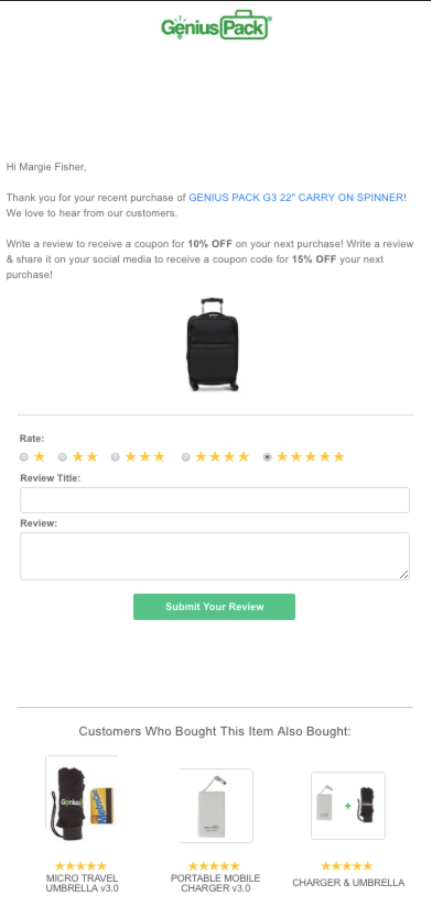Click the Portable Mobile Charger v3.0 title
The image size is (431, 904).
pos(216,883)
